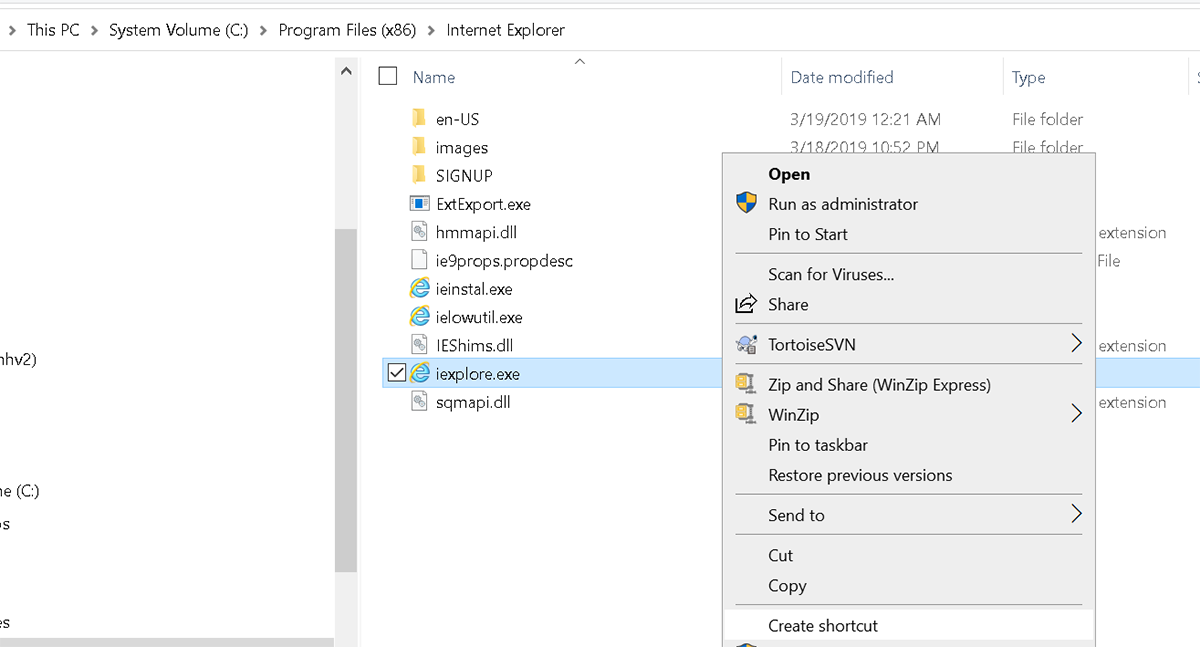Sort by the Type column header

click(1028, 77)
